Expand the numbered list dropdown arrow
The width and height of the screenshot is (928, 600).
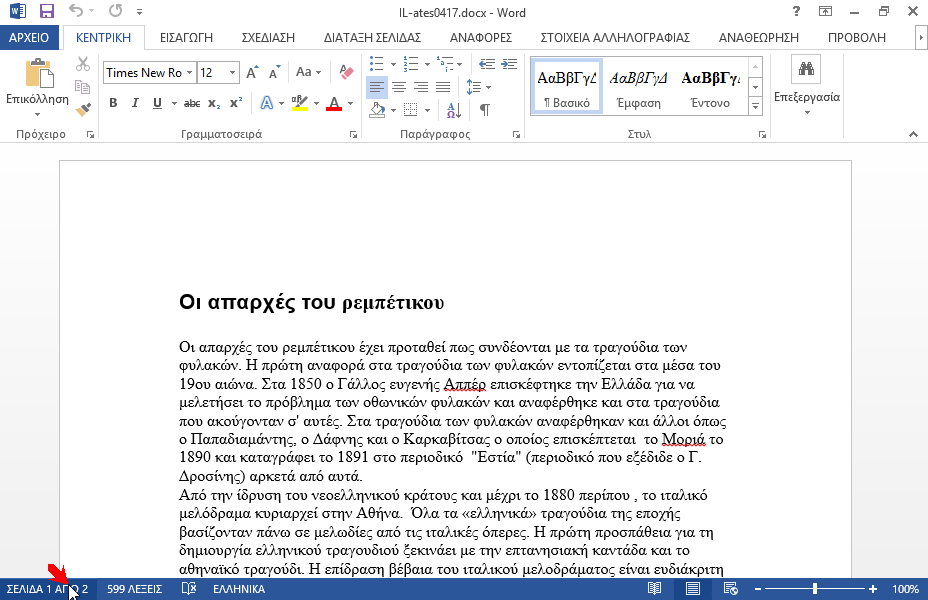427,64
